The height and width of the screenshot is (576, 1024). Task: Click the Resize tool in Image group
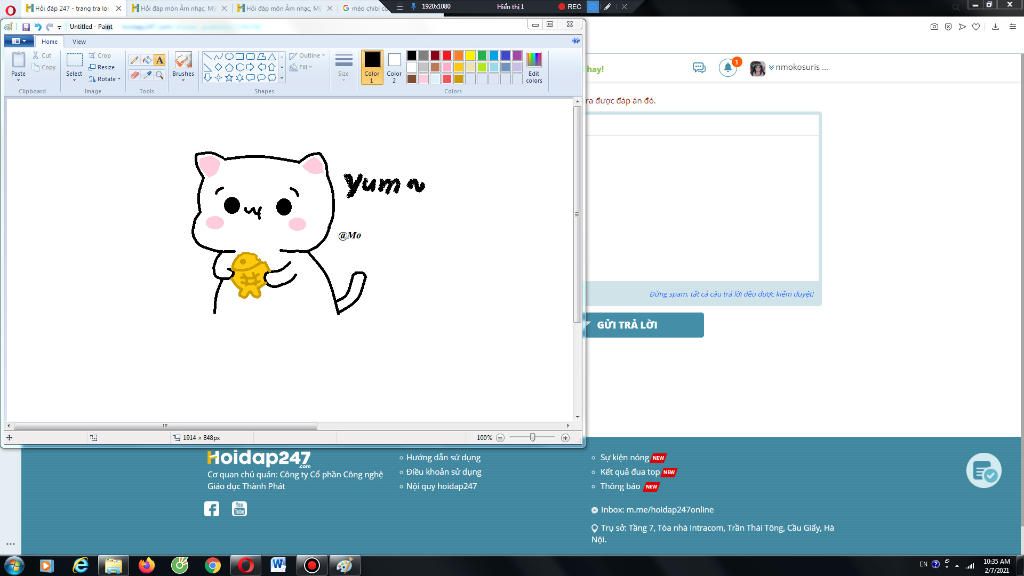[x=101, y=67]
